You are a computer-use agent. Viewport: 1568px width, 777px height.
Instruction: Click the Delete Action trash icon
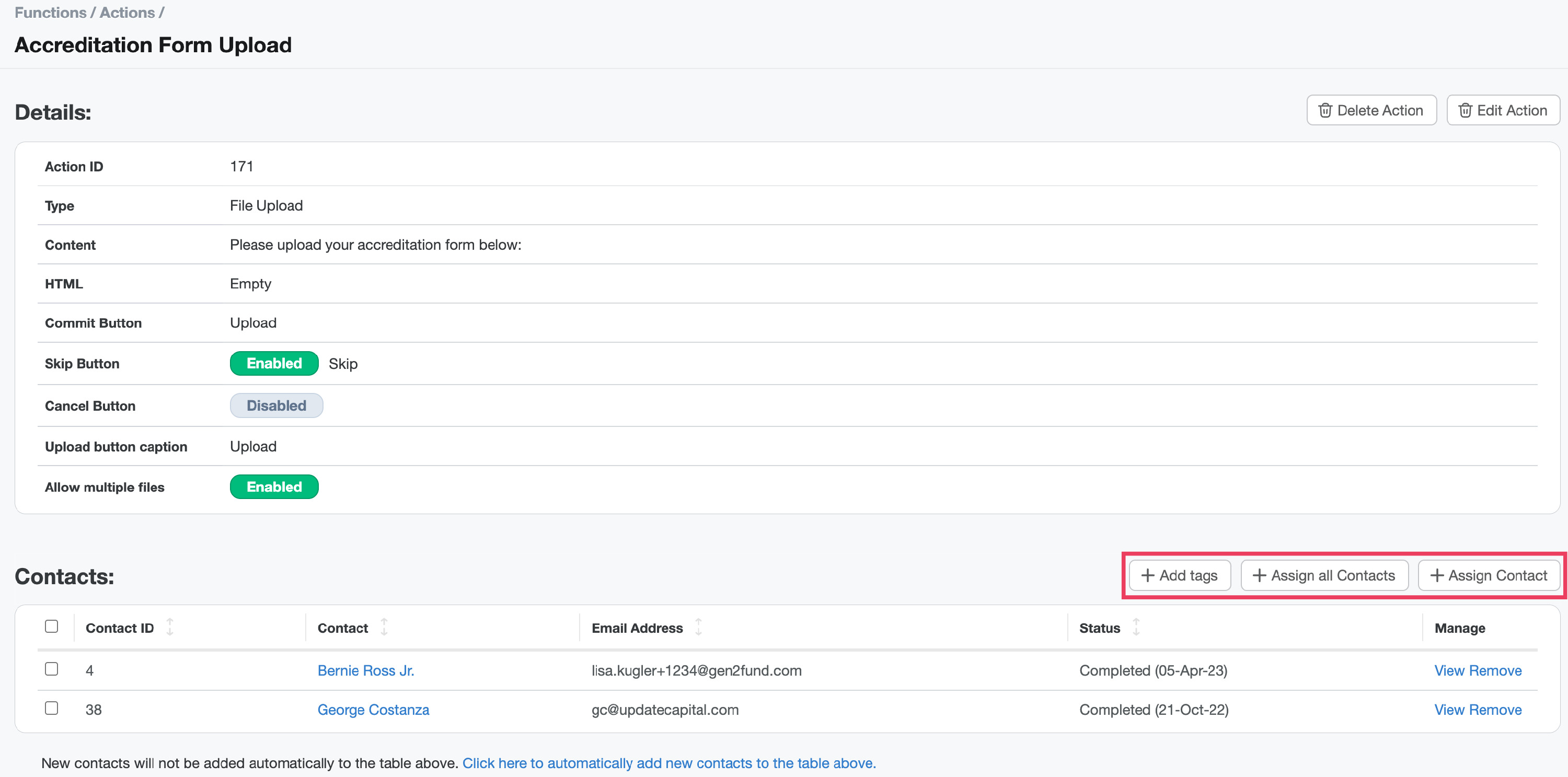pyautogui.click(x=1325, y=110)
